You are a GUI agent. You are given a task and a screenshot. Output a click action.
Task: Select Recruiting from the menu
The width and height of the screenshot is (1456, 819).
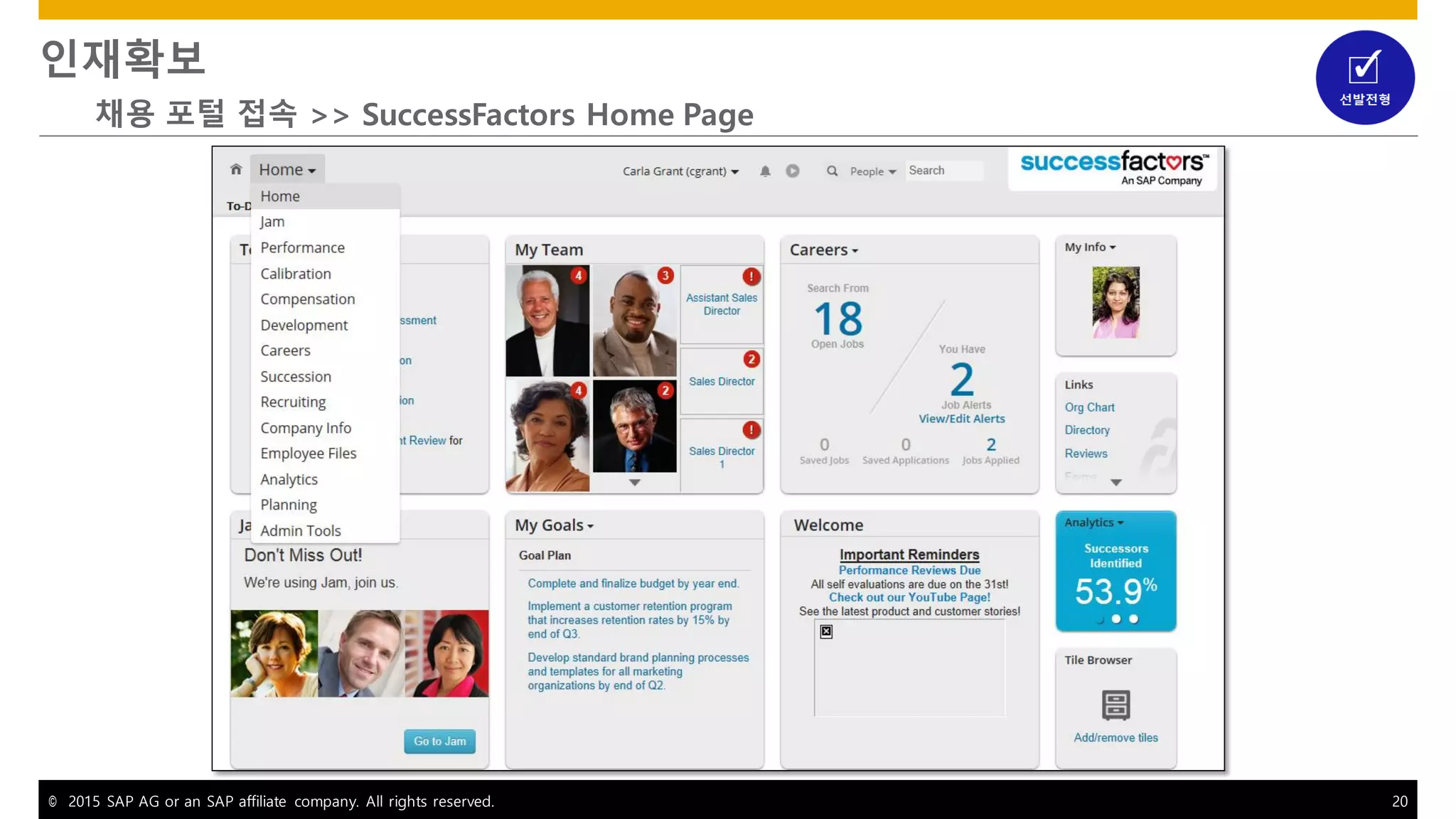(326, 402)
